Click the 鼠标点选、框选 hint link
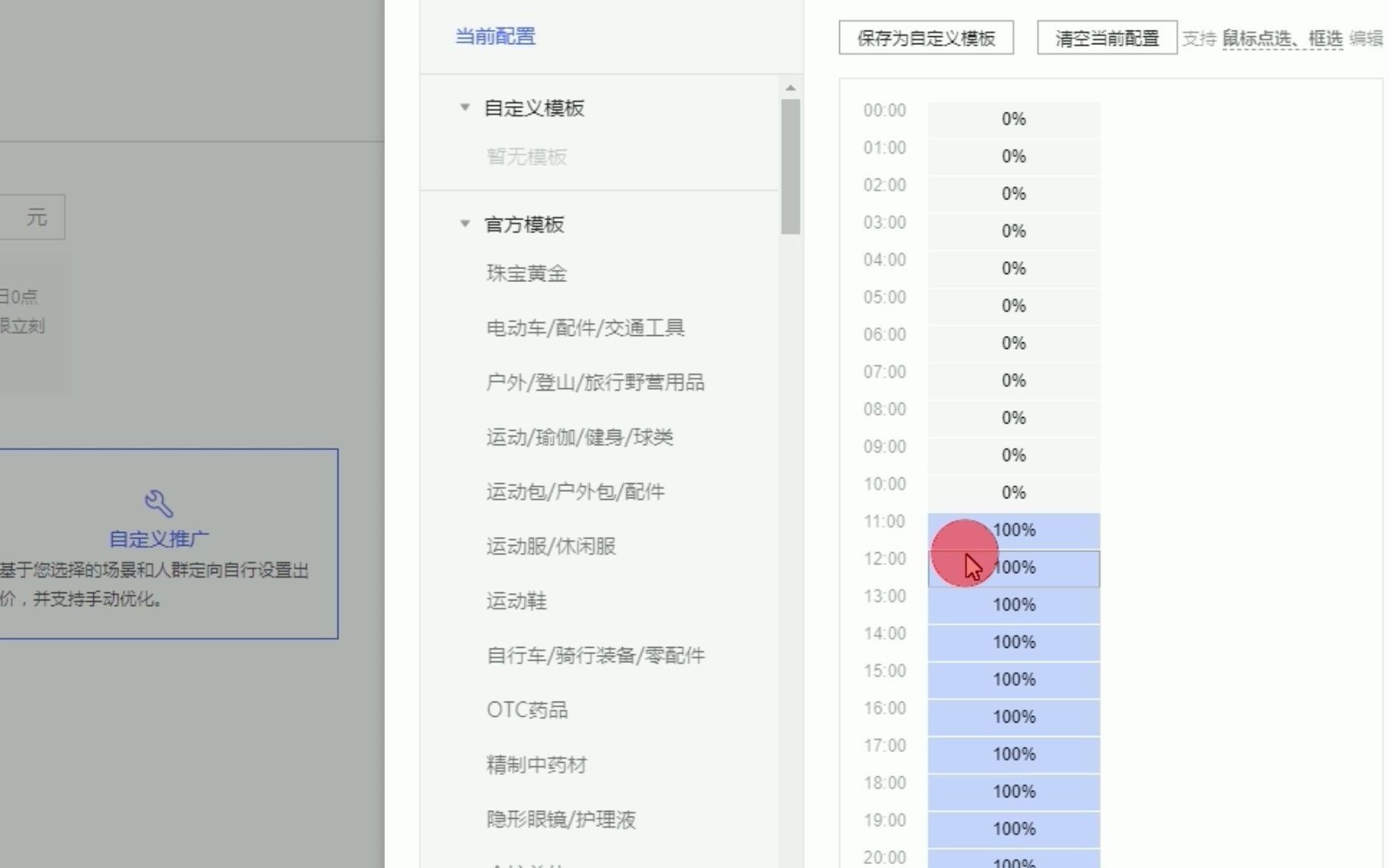 (x=1283, y=39)
